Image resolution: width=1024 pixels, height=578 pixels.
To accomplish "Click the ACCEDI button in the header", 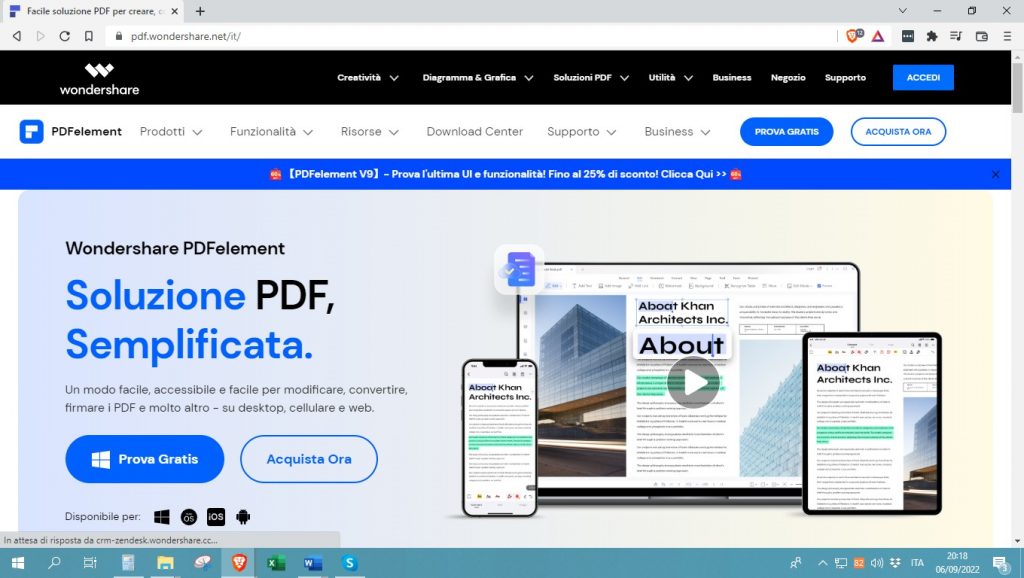I will coord(922,77).
